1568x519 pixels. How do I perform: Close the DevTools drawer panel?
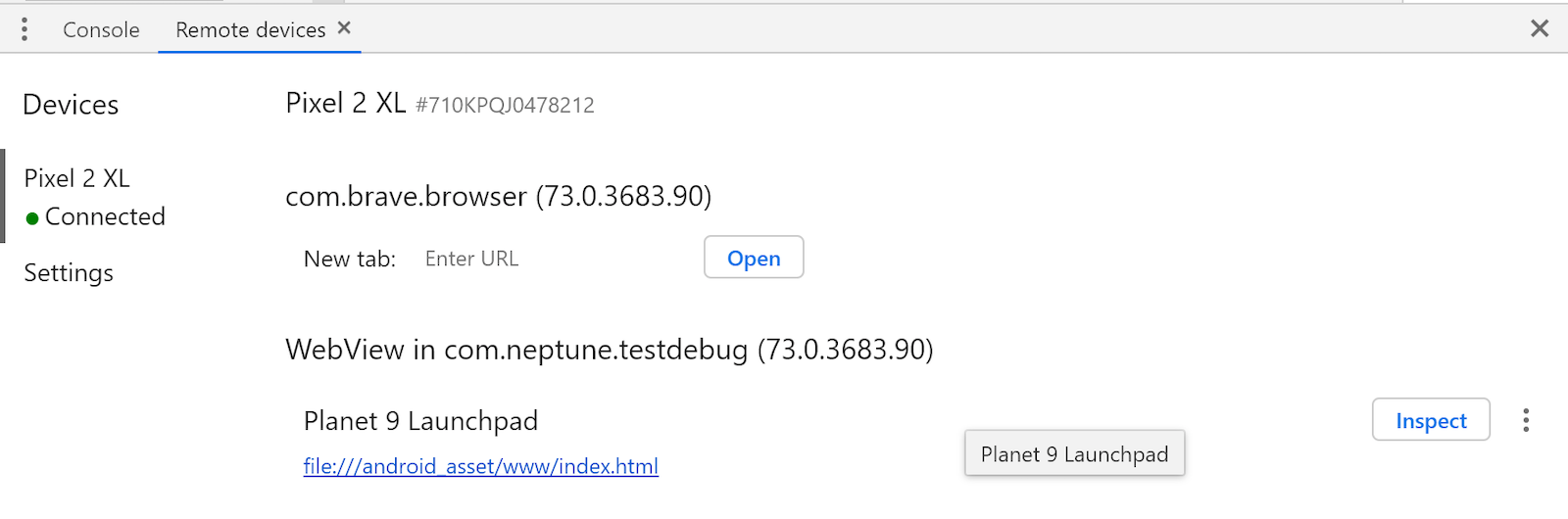(1540, 28)
